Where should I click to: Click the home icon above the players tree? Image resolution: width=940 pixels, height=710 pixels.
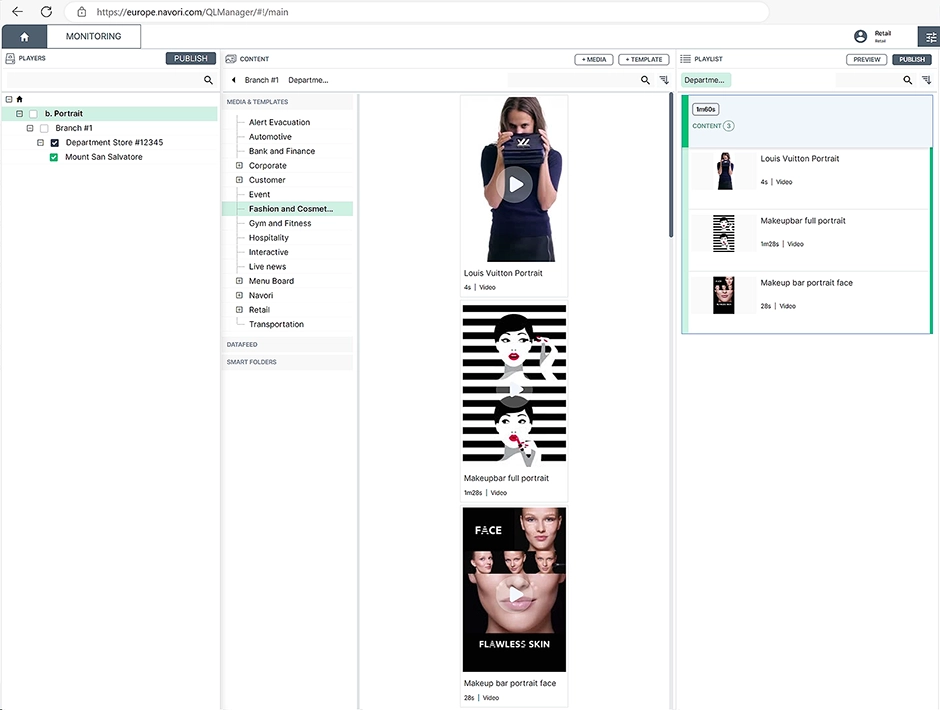point(17,98)
